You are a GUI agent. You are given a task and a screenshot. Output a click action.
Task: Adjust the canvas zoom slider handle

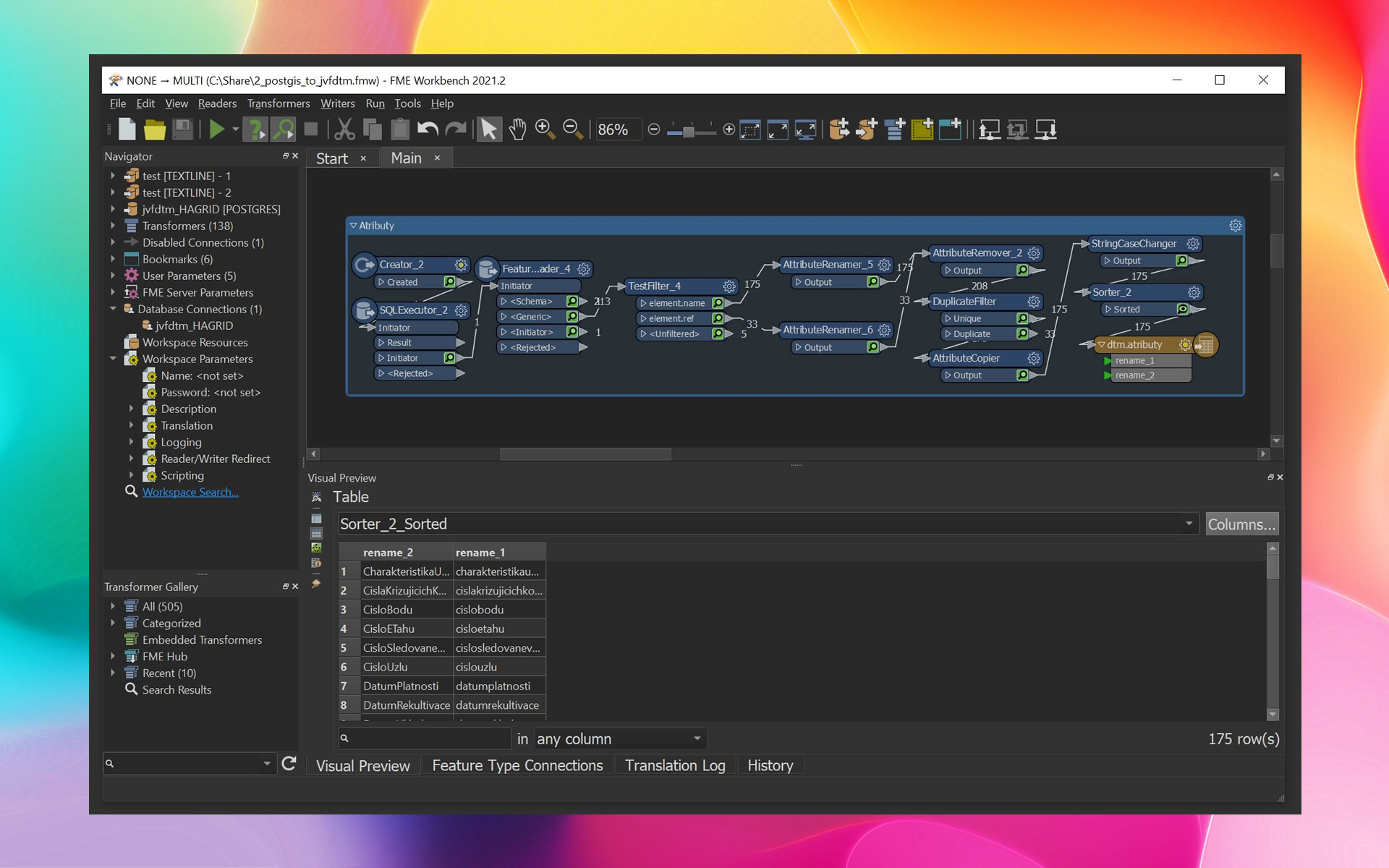click(688, 130)
